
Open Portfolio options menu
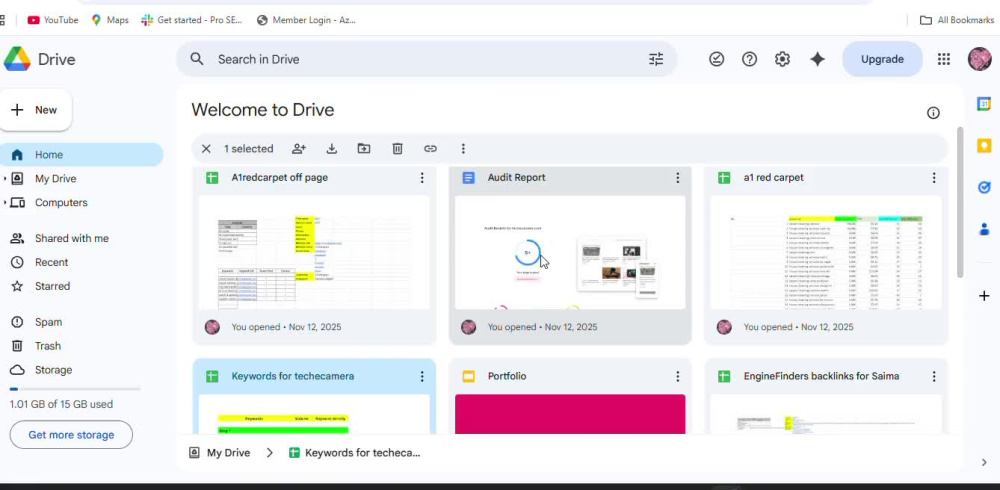(677, 376)
